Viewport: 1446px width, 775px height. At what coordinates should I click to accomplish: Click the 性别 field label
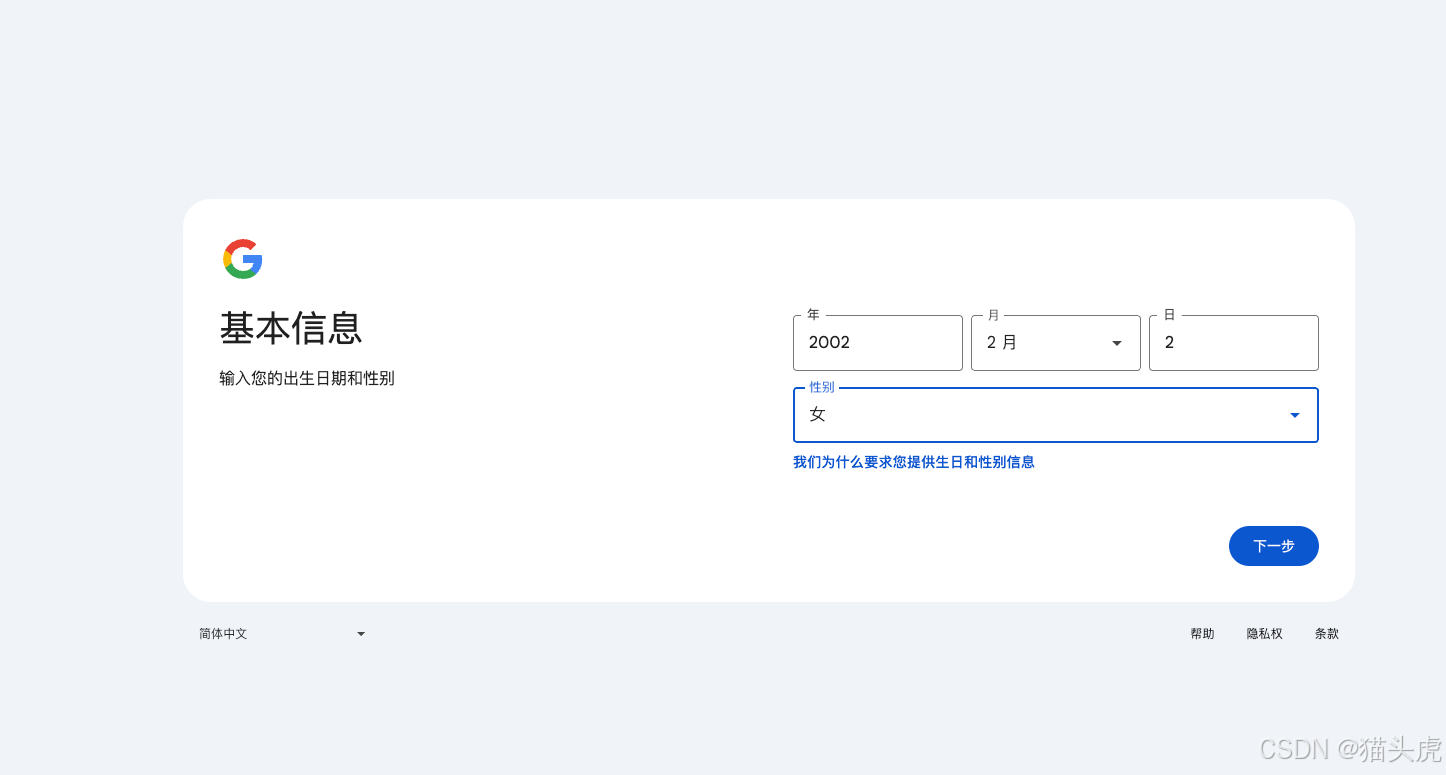point(820,387)
